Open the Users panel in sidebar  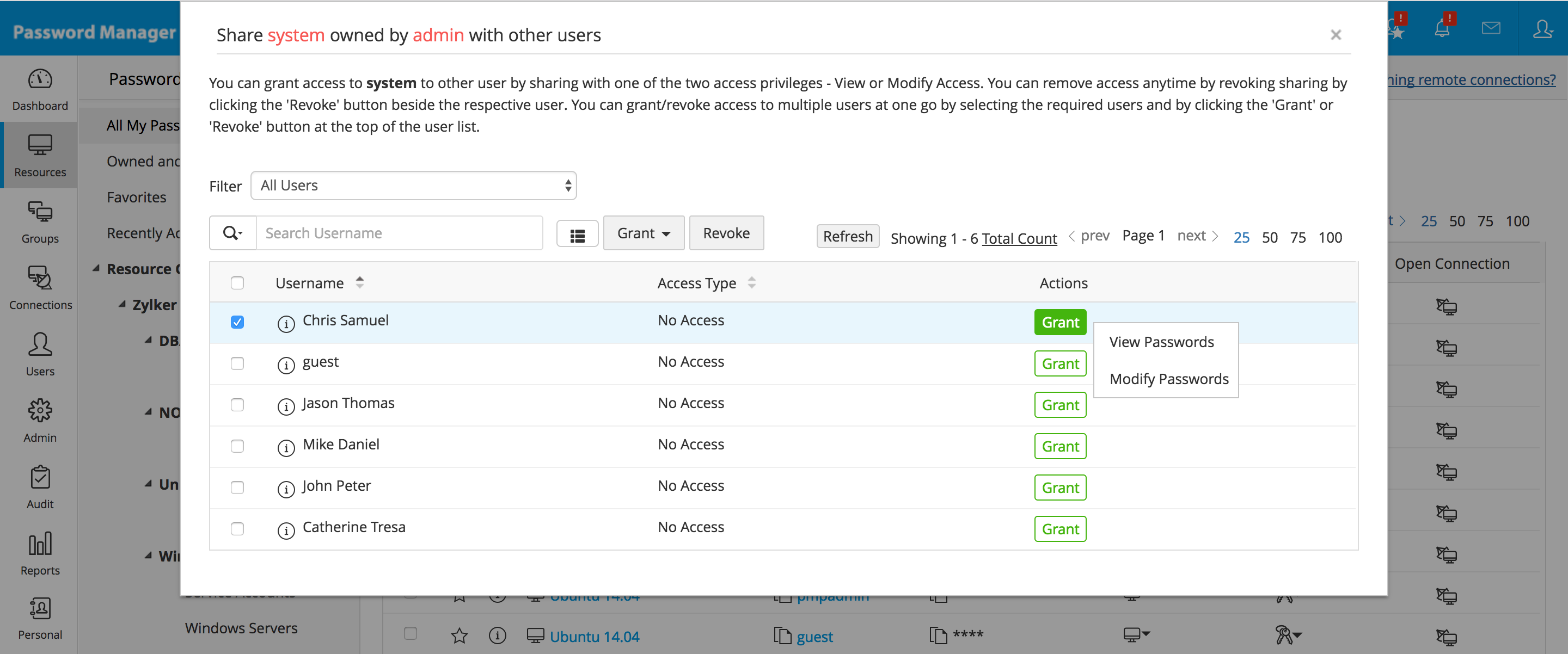click(x=39, y=355)
